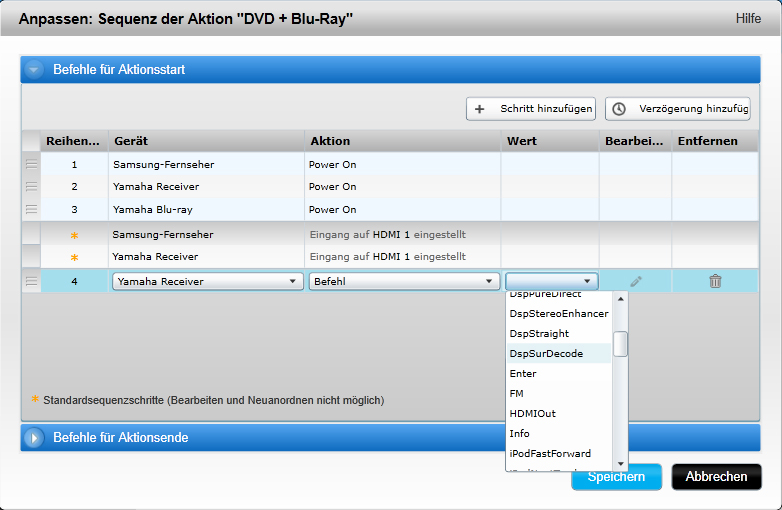Pick FM from the dropdown list
Image resolution: width=782 pixels, height=510 pixels.
517,394
